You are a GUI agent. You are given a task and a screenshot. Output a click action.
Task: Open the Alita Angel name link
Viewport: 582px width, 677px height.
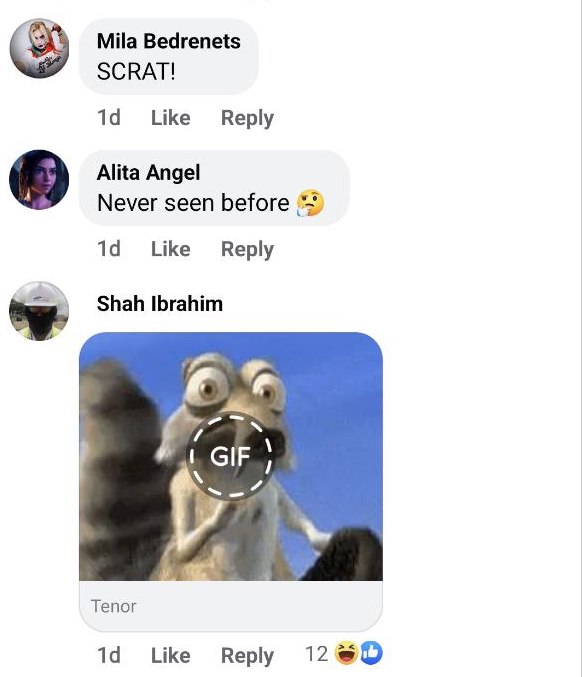coord(149,173)
